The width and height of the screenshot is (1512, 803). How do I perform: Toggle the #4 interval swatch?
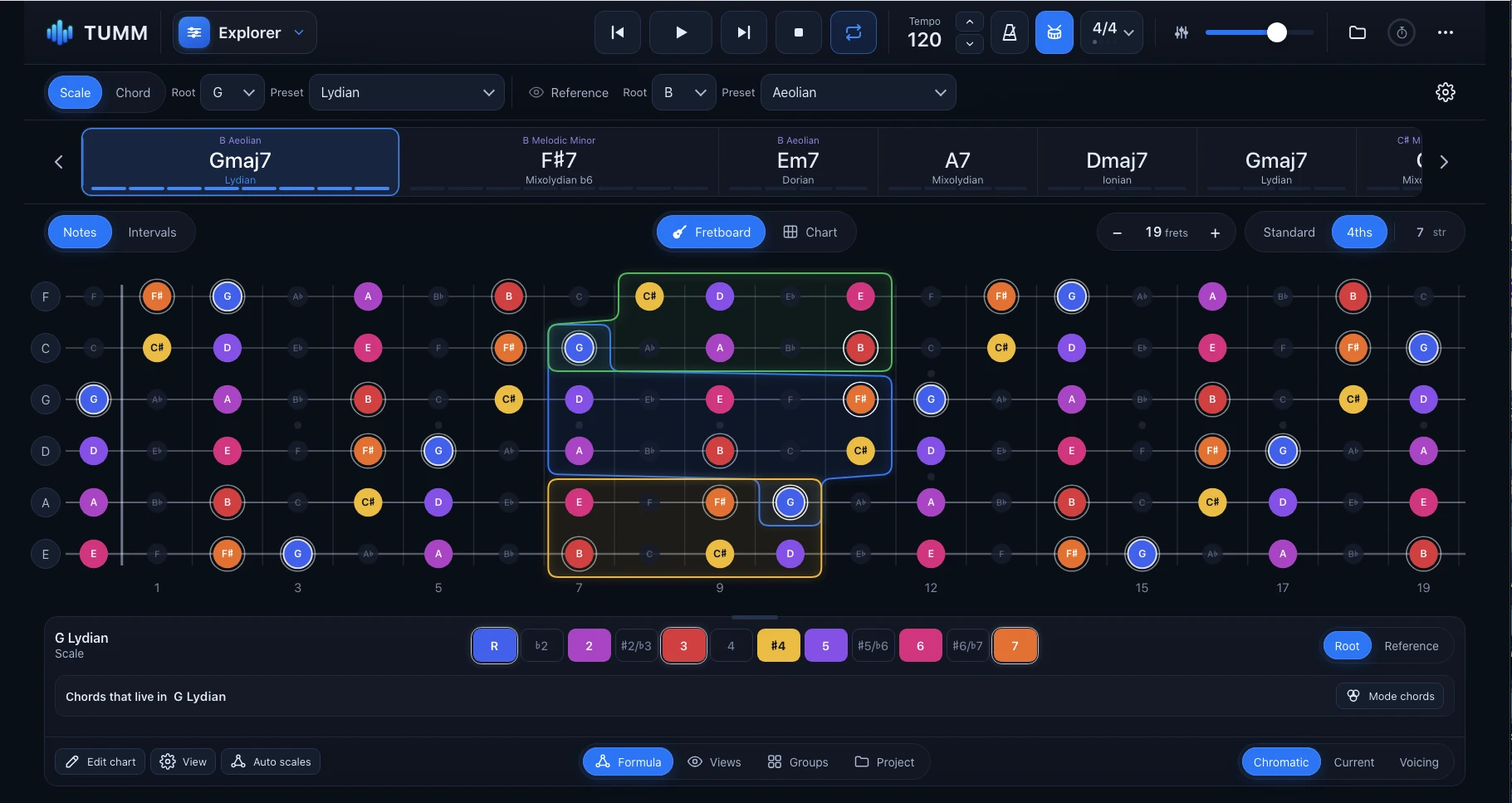(x=778, y=646)
